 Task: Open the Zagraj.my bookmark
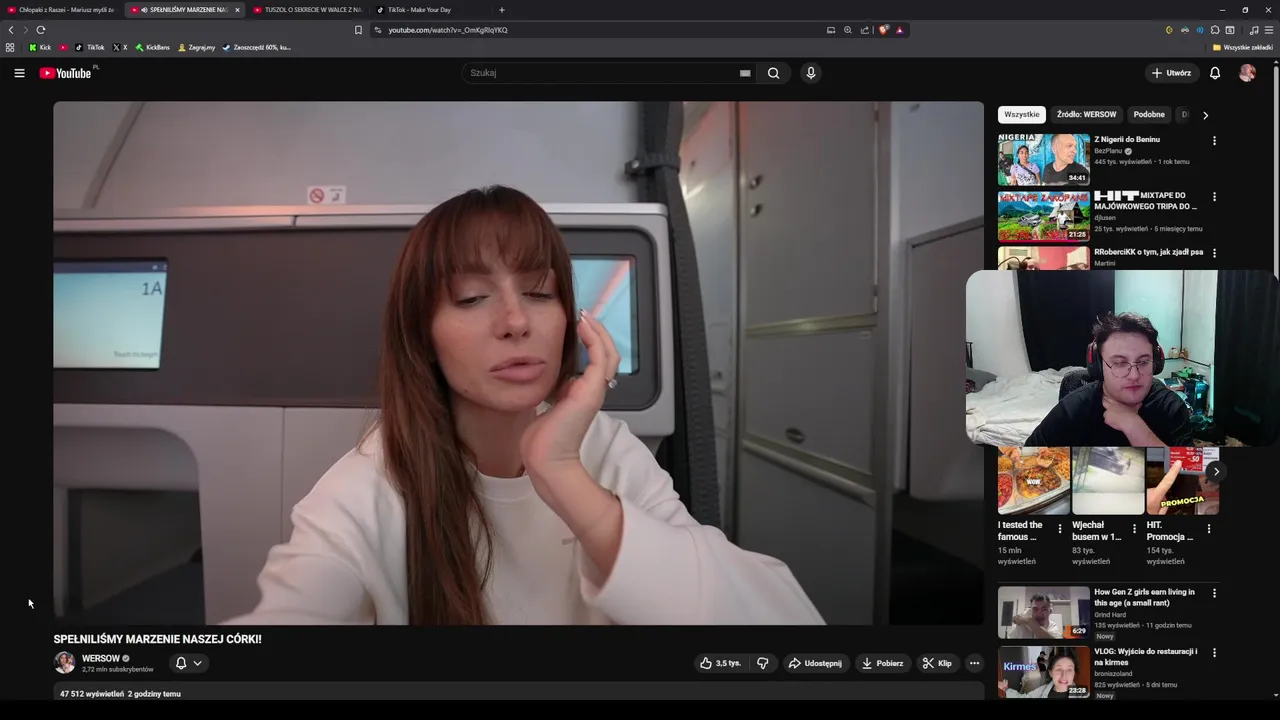tap(197, 47)
